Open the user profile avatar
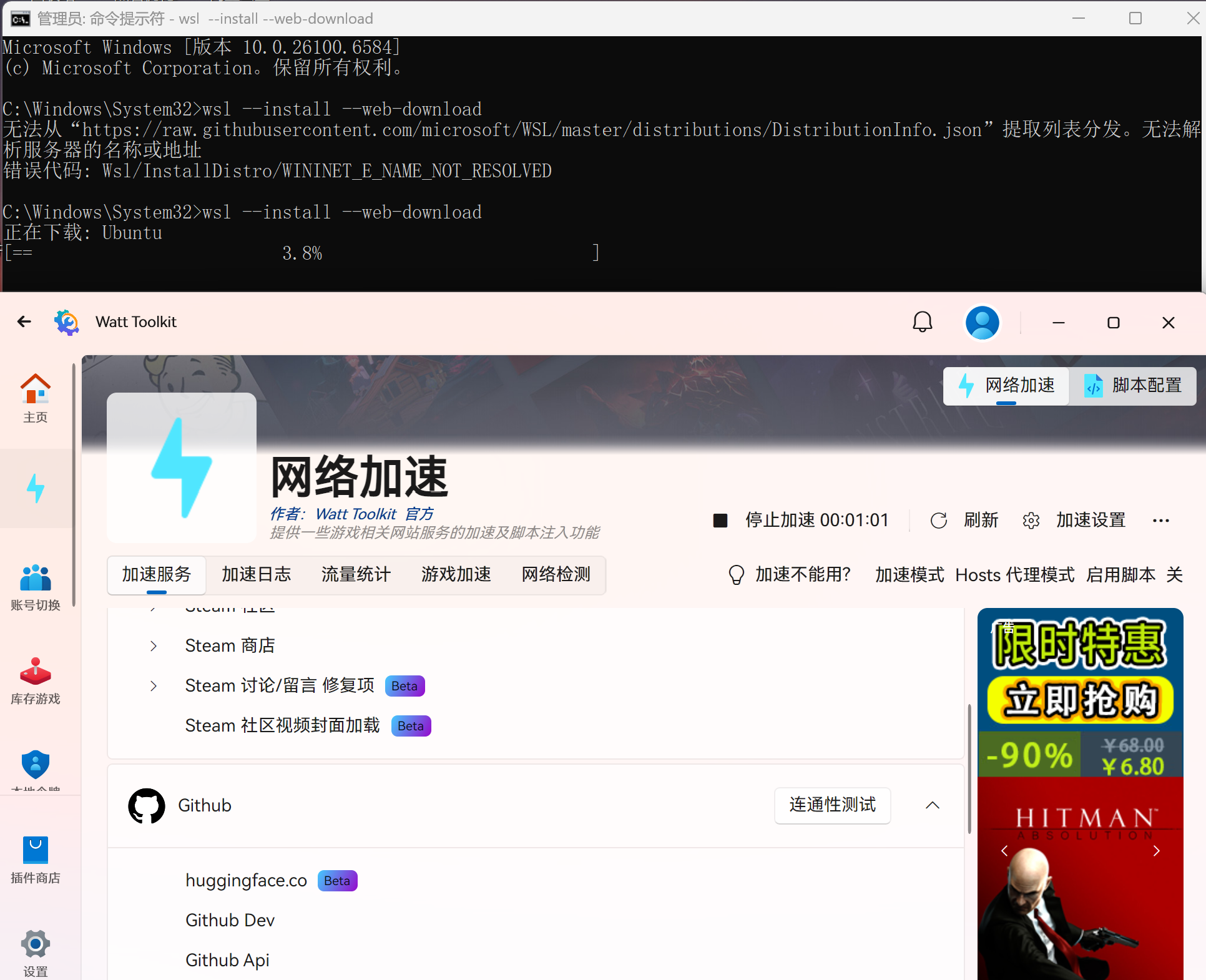The image size is (1206, 980). tap(982, 322)
